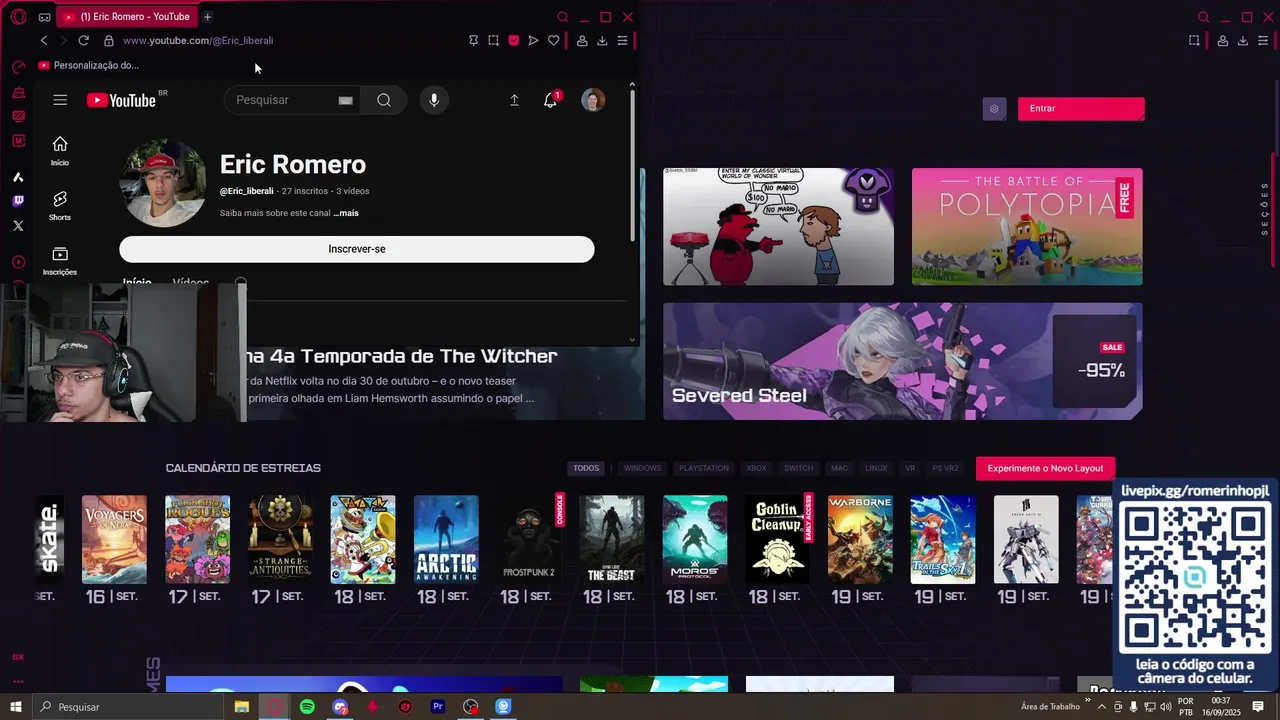Reload the YouTube page
This screenshot has width=1280, height=720.
pos(84,41)
